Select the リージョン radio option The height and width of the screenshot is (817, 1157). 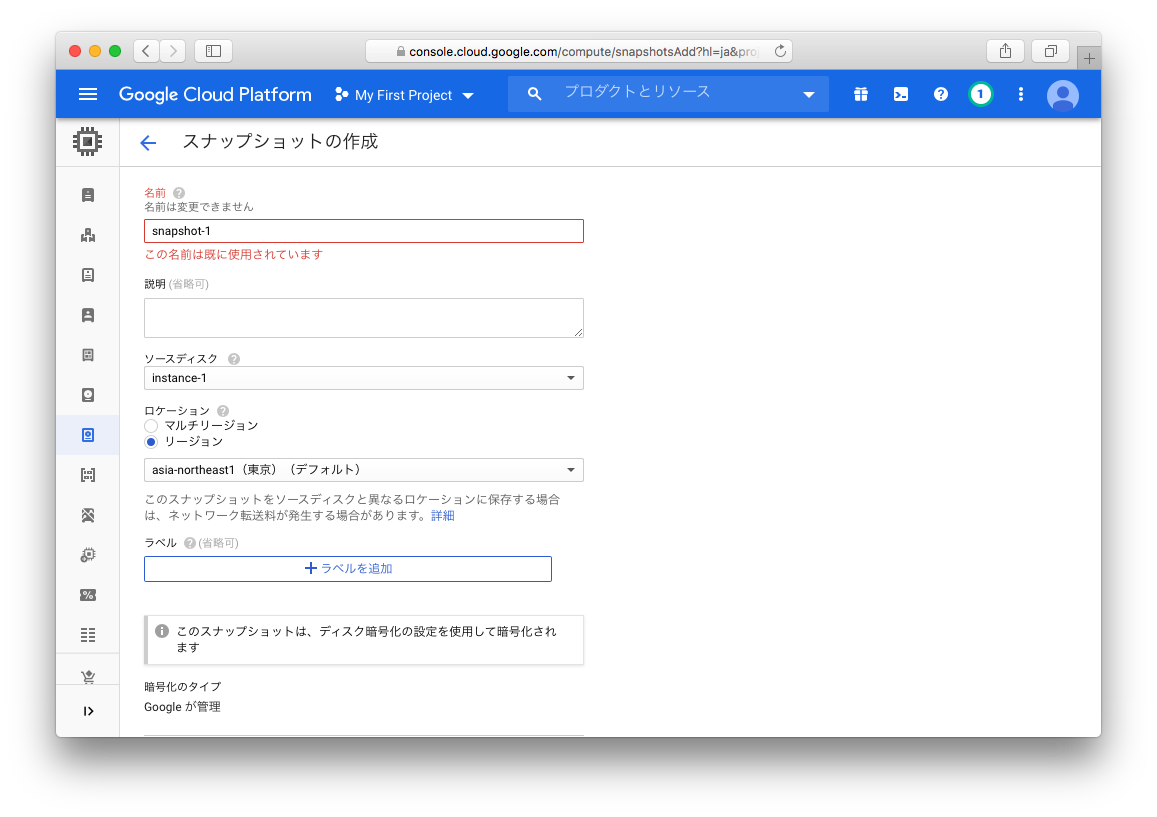pyautogui.click(x=151, y=442)
